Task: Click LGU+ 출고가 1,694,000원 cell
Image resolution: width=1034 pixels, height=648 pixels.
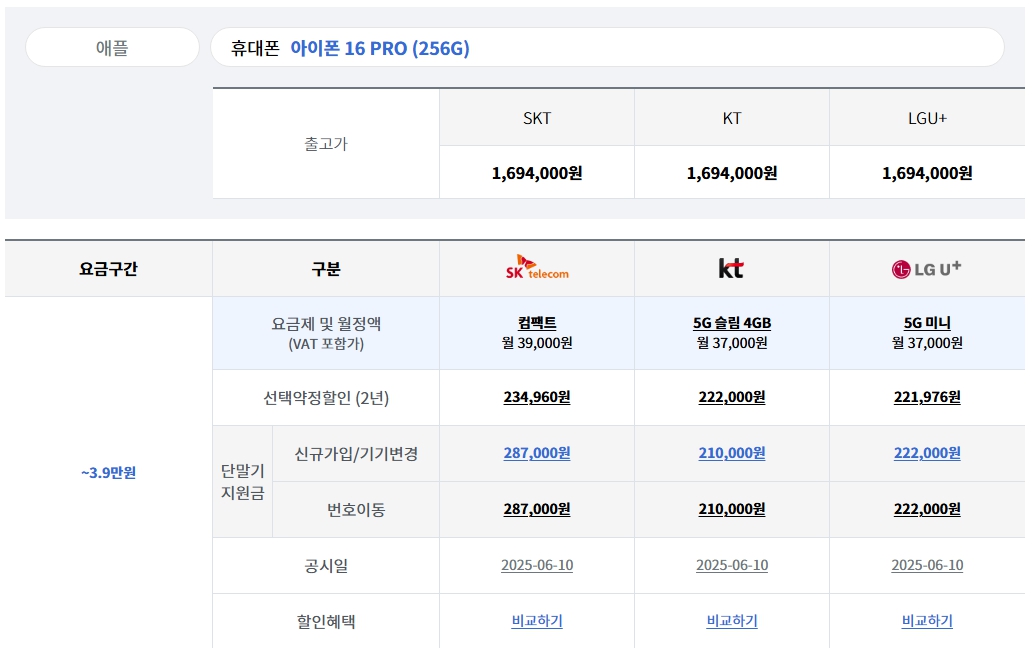Action: click(927, 173)
